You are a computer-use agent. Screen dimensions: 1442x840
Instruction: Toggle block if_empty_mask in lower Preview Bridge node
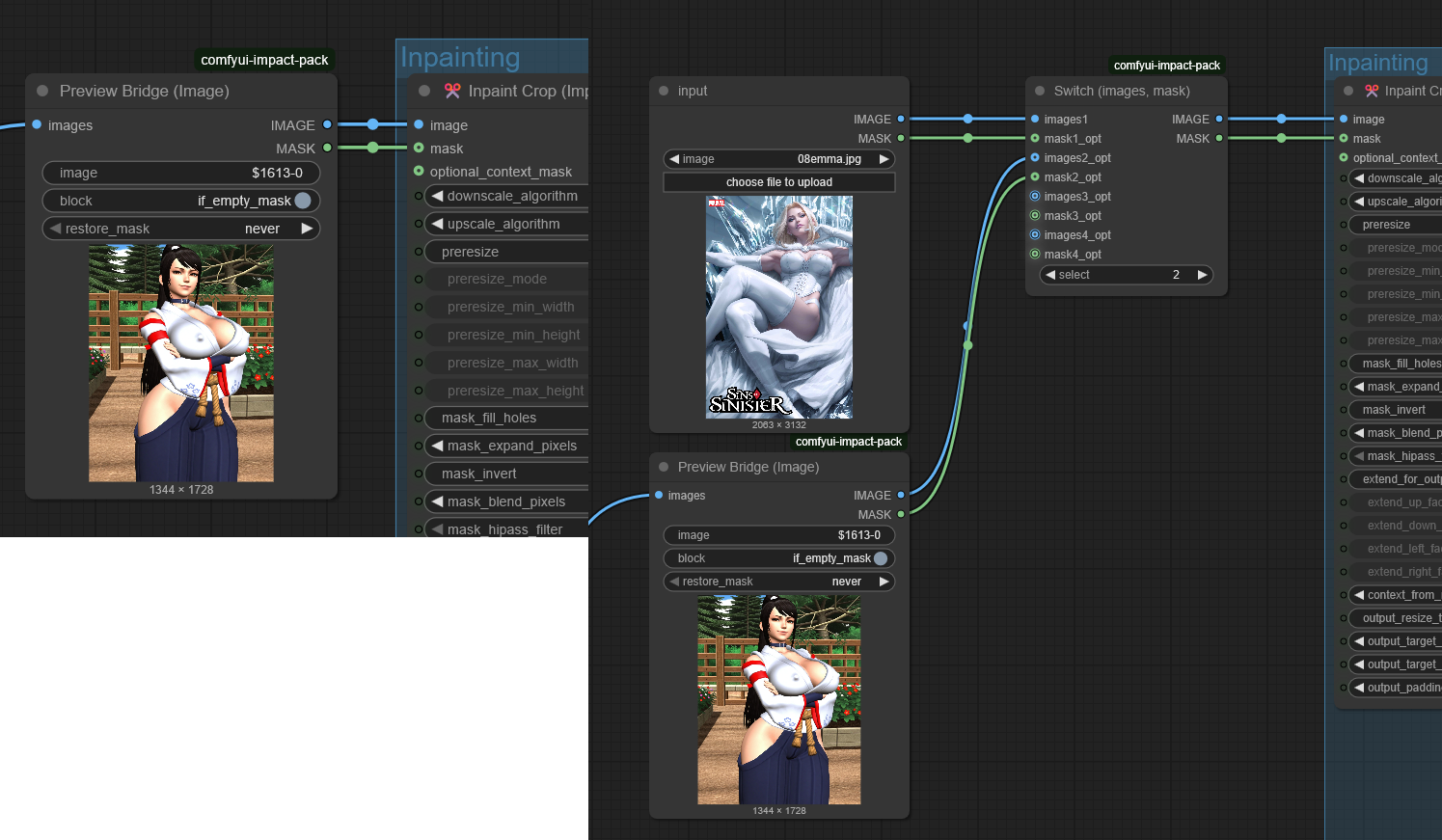pos(880,558)
